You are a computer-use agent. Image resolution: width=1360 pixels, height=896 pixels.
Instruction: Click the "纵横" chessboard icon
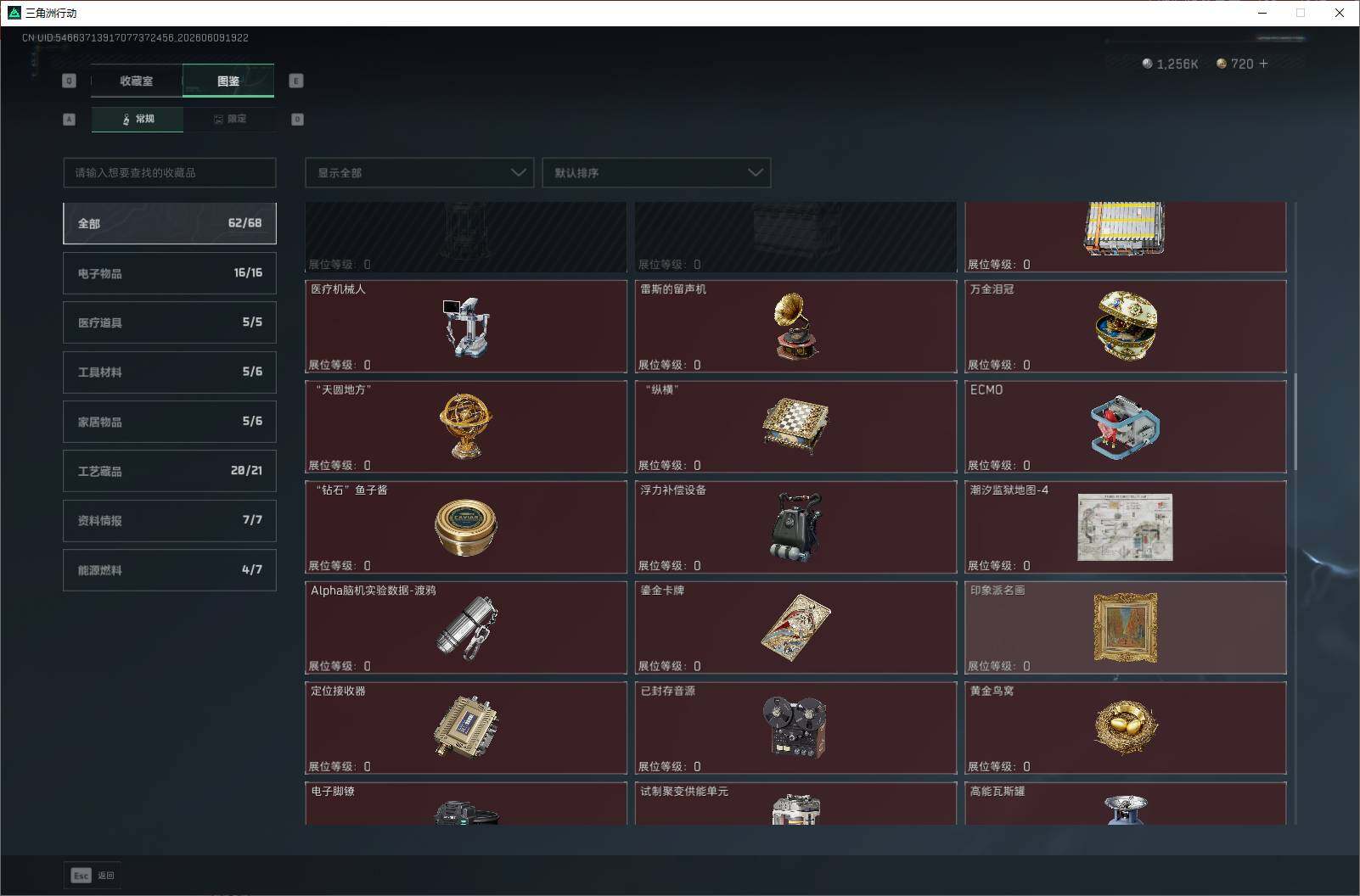tap(795, 426)
